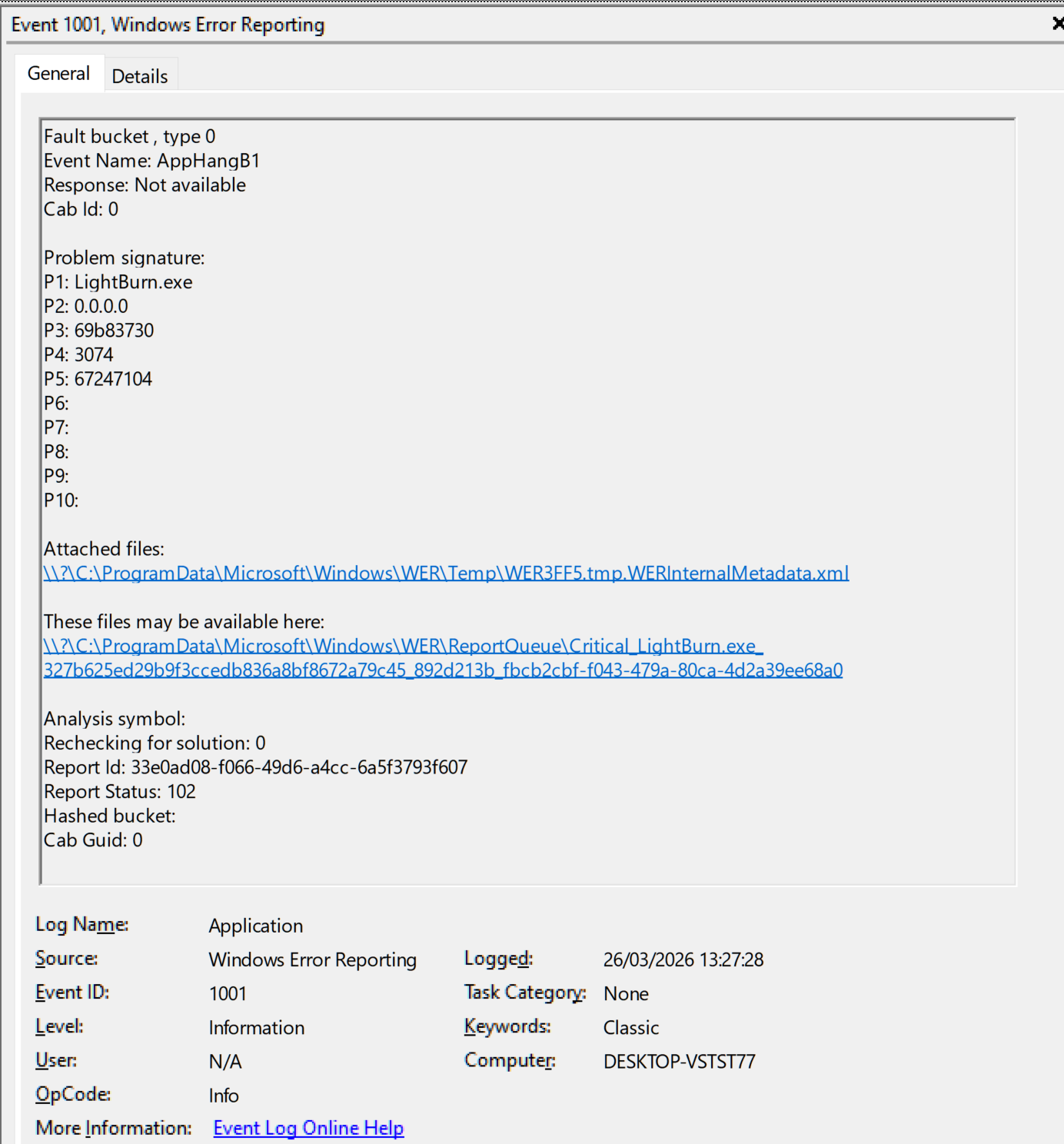Click the Logged date value 26/03/2026
Image resolution: width=1064 pixels, height=1144 pixels.
(x=683, y=959)
